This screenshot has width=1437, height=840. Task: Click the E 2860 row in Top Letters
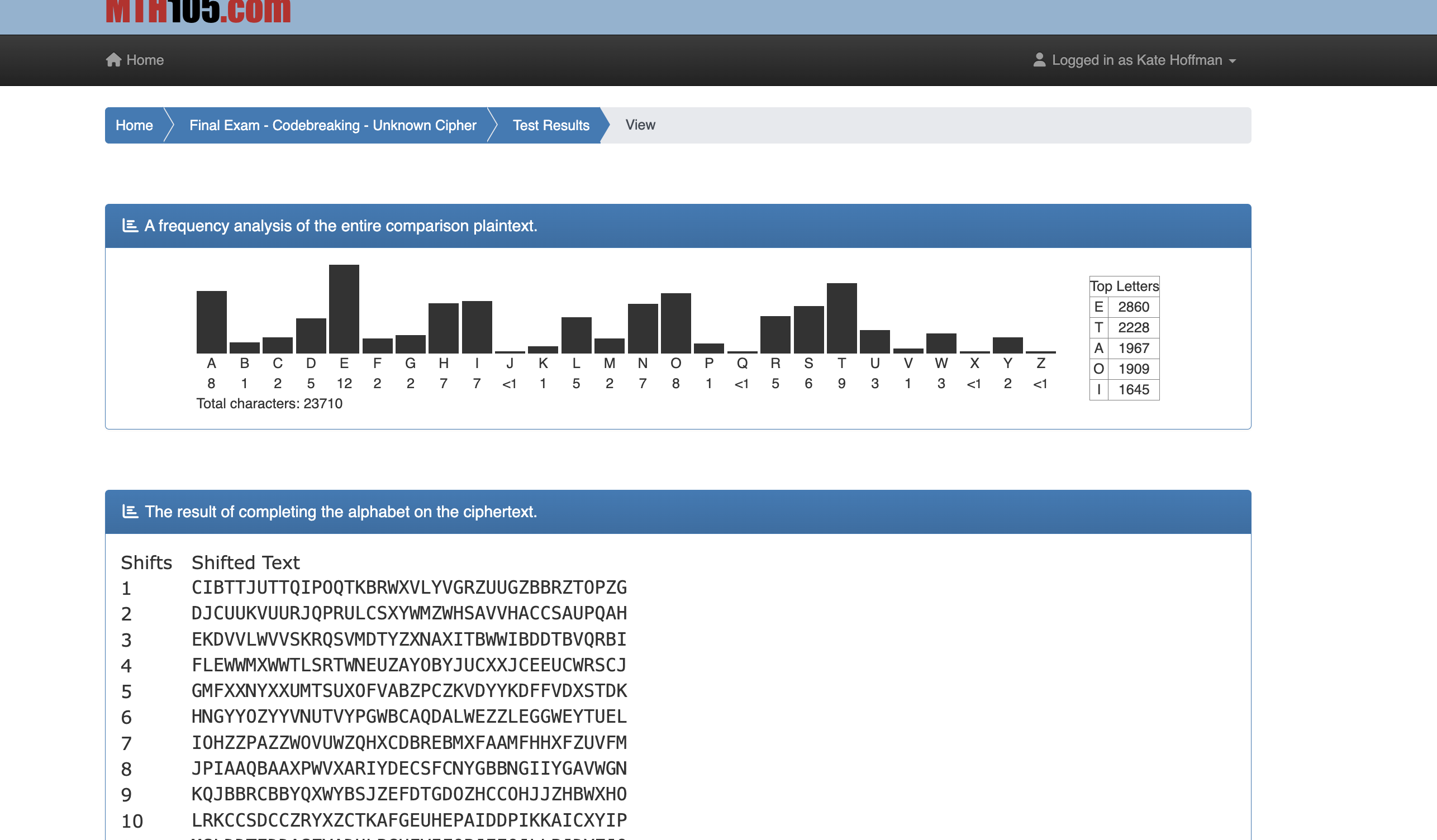[1124, 307]
